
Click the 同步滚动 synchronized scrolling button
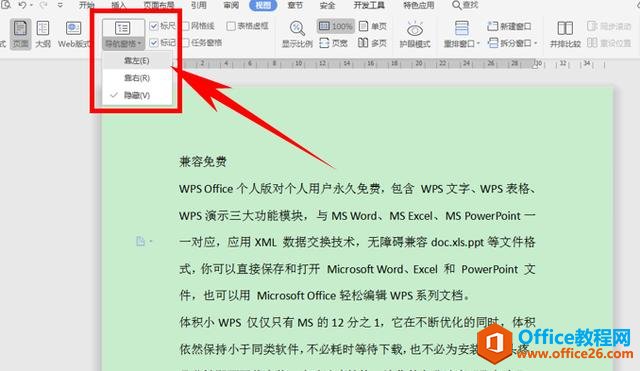tap(609, 27)
